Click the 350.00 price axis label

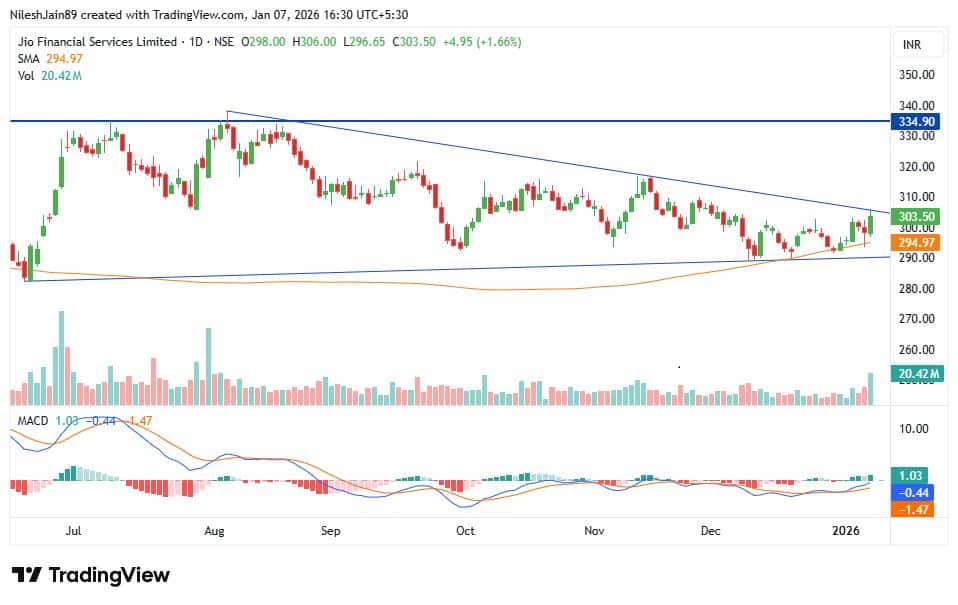(x=916, y=75)
